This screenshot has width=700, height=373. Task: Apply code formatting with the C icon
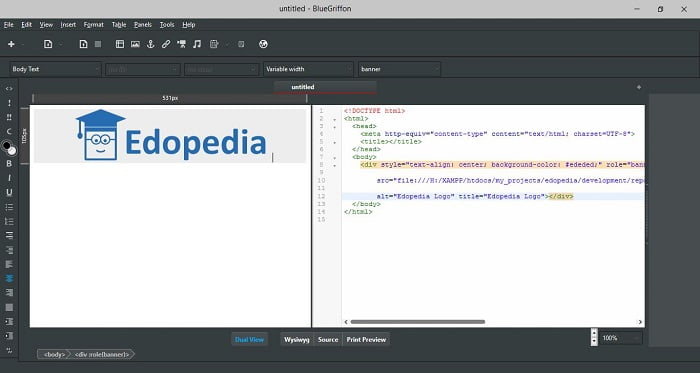(x=9, y=132)
